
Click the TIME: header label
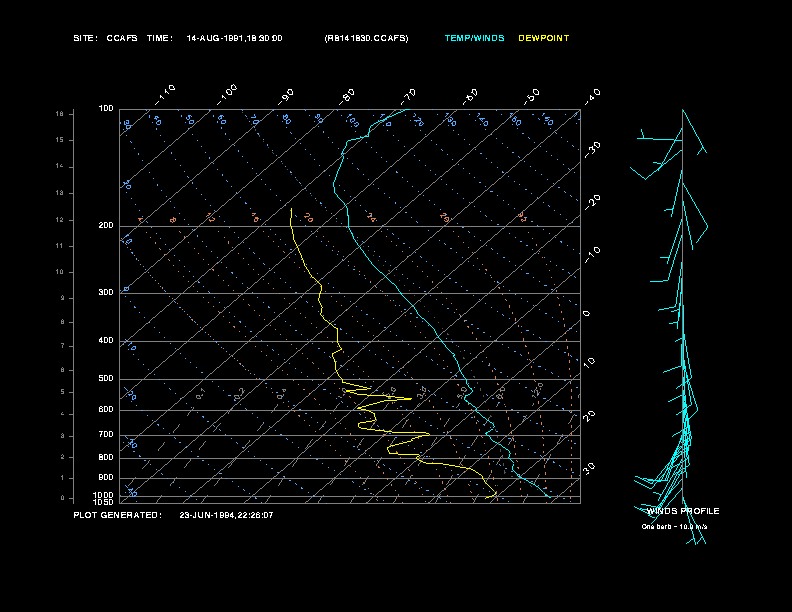click(160, 38)
